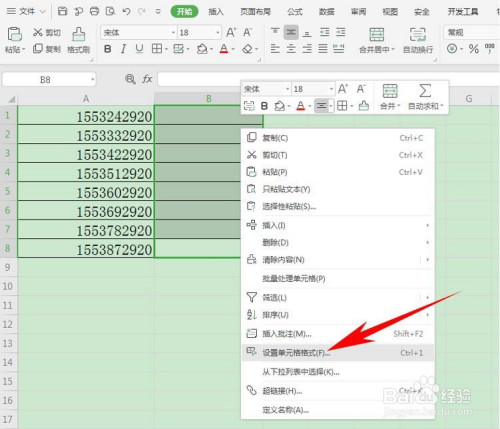Screen dimensions: 500x429
Task: Click the increase indent icon in ribbon
Action: pyautogui.click(x=340, y=32)
